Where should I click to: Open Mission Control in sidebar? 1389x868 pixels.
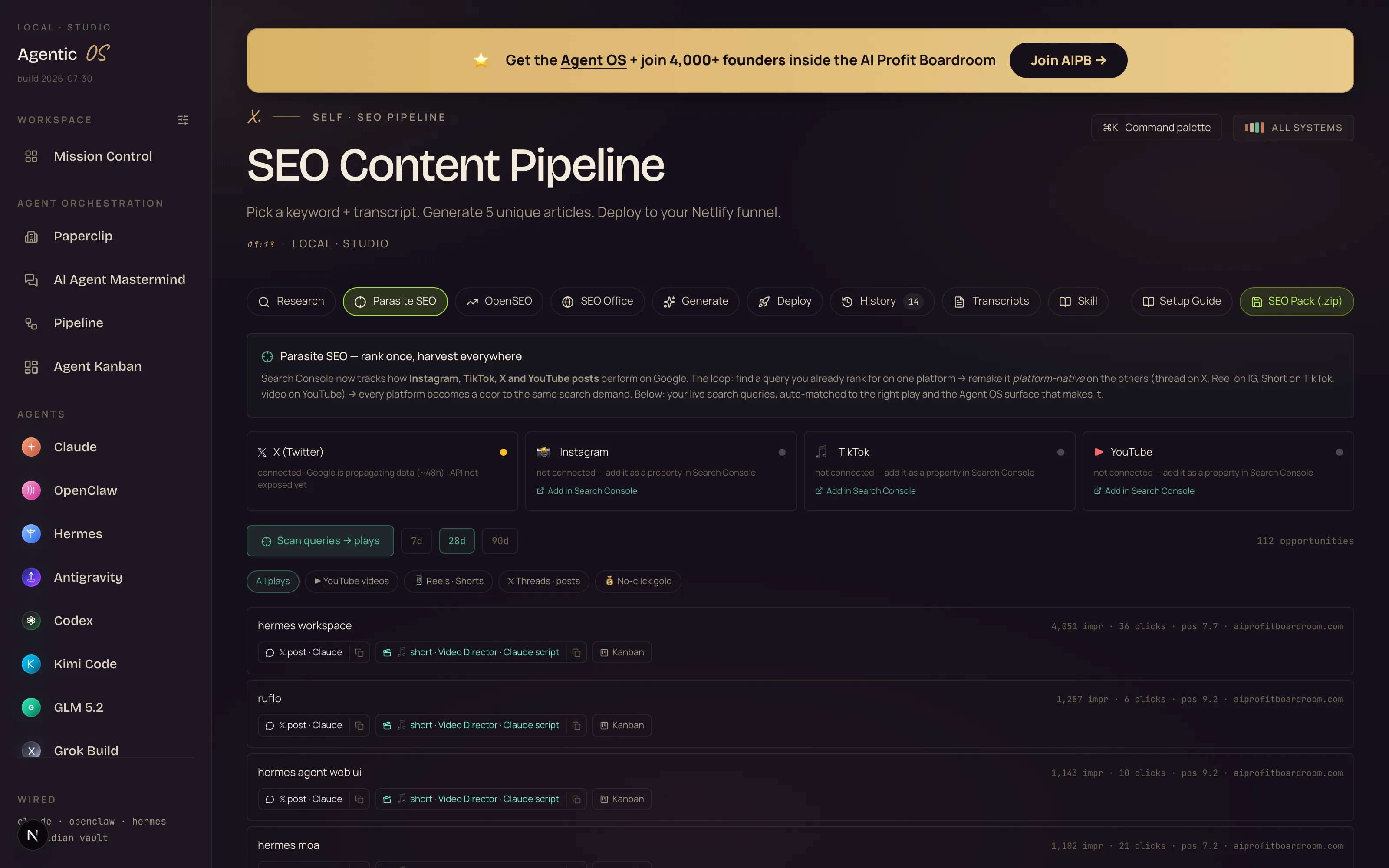(x=103, y=156)
